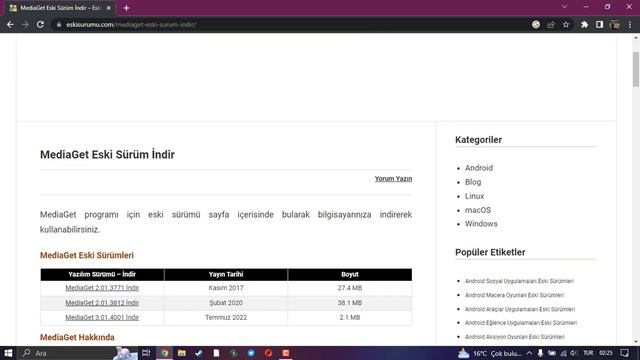This screenshot has width=640, height=360.
Task: Download MediaGet 3.01.4001 İndir
Action: [x=102, y=318]
